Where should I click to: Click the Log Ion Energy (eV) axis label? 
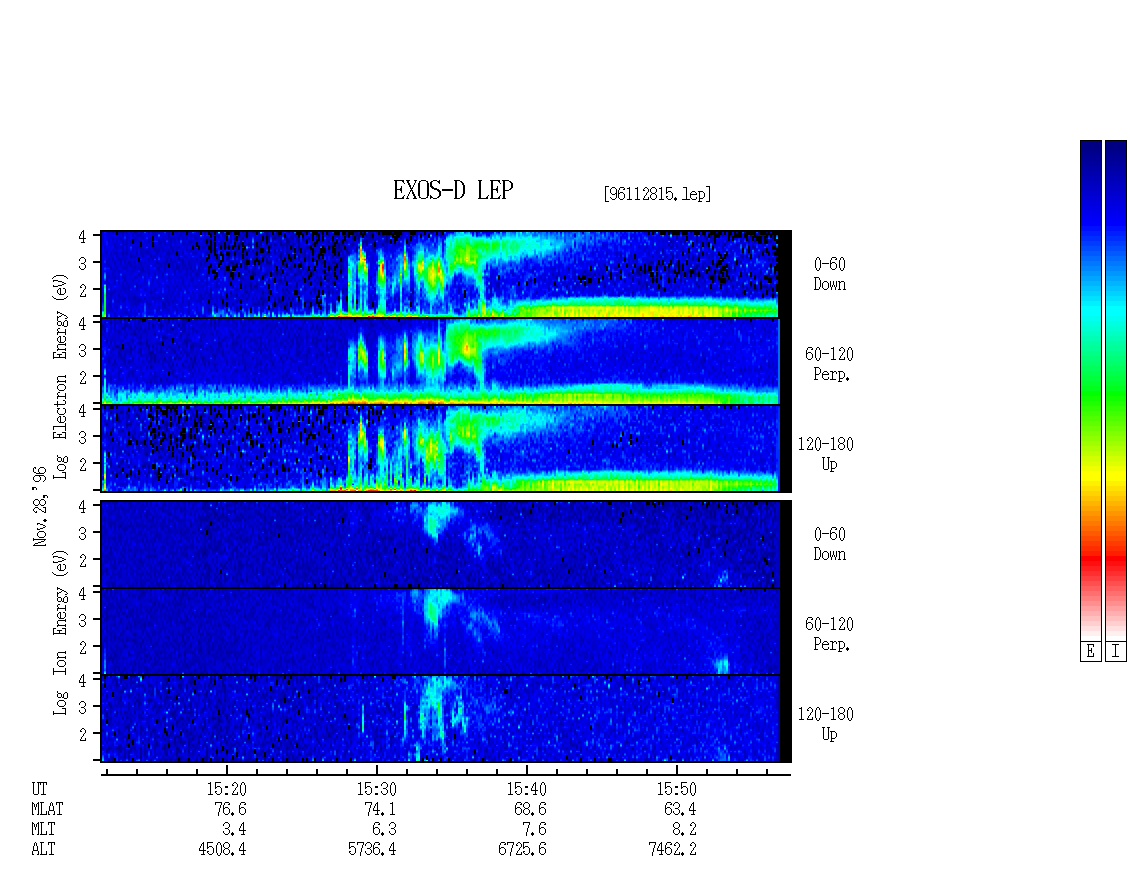(x=61, y=633)
